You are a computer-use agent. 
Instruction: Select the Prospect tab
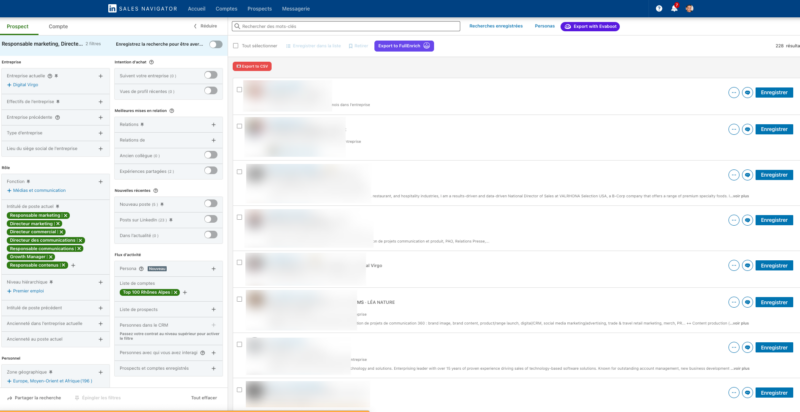18,27
